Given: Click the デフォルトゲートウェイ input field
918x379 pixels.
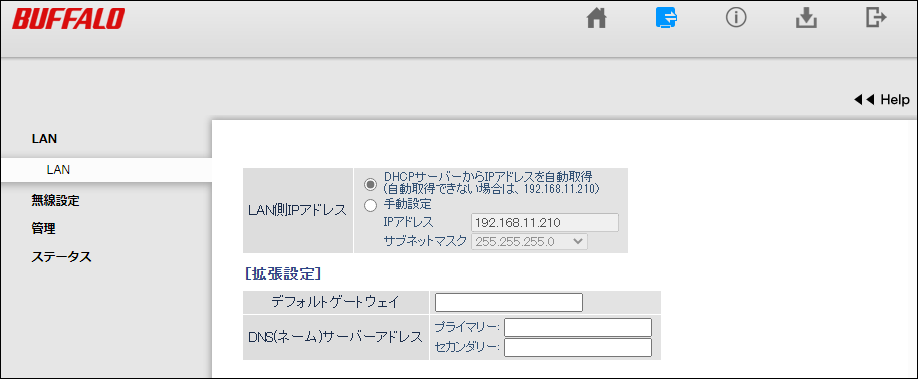Looking at the screenshot, I should point(509,302).
